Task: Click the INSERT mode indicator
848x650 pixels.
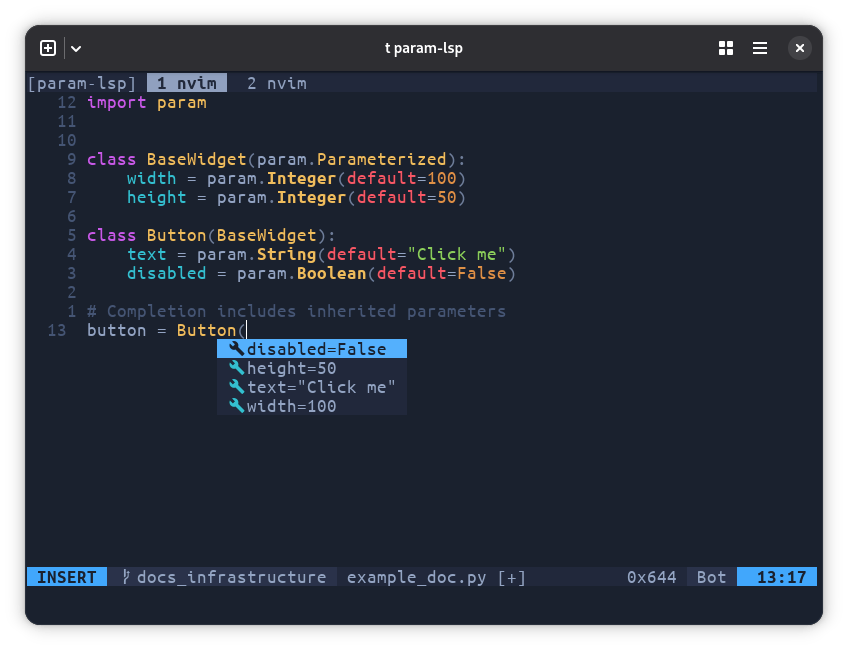Action: pyautogui.click(x=67, y=577)
